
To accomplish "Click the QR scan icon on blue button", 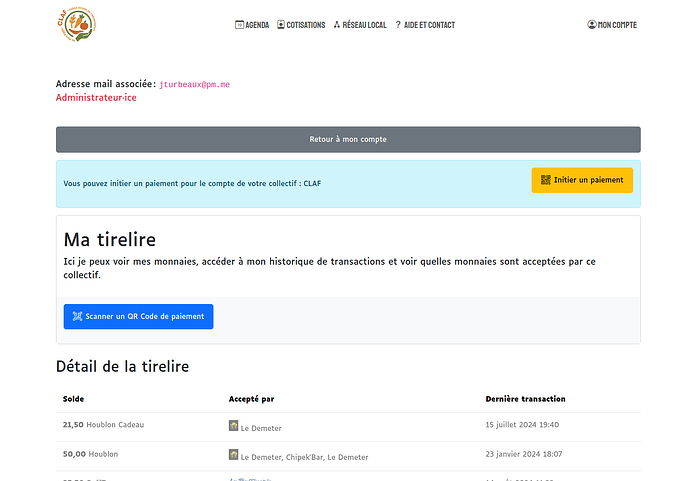I will [77, 316].
